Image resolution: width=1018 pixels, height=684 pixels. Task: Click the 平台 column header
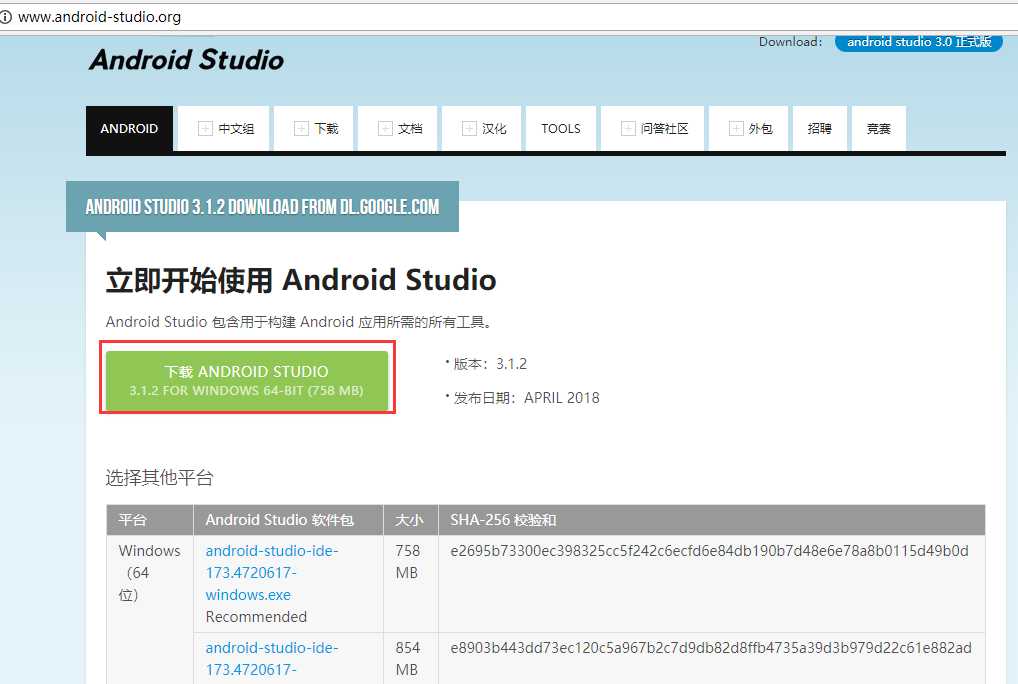[x=150, y=520]
